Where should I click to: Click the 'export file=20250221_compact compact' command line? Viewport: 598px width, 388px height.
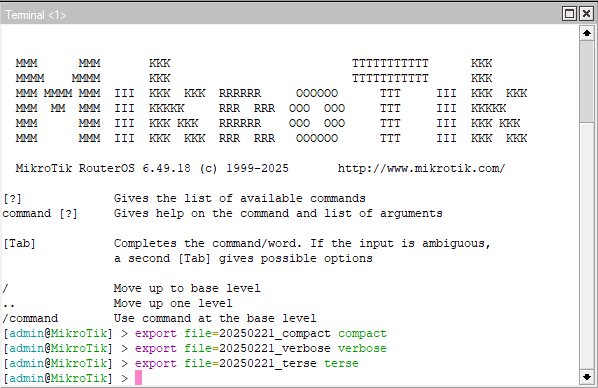[x=260, y=333]
